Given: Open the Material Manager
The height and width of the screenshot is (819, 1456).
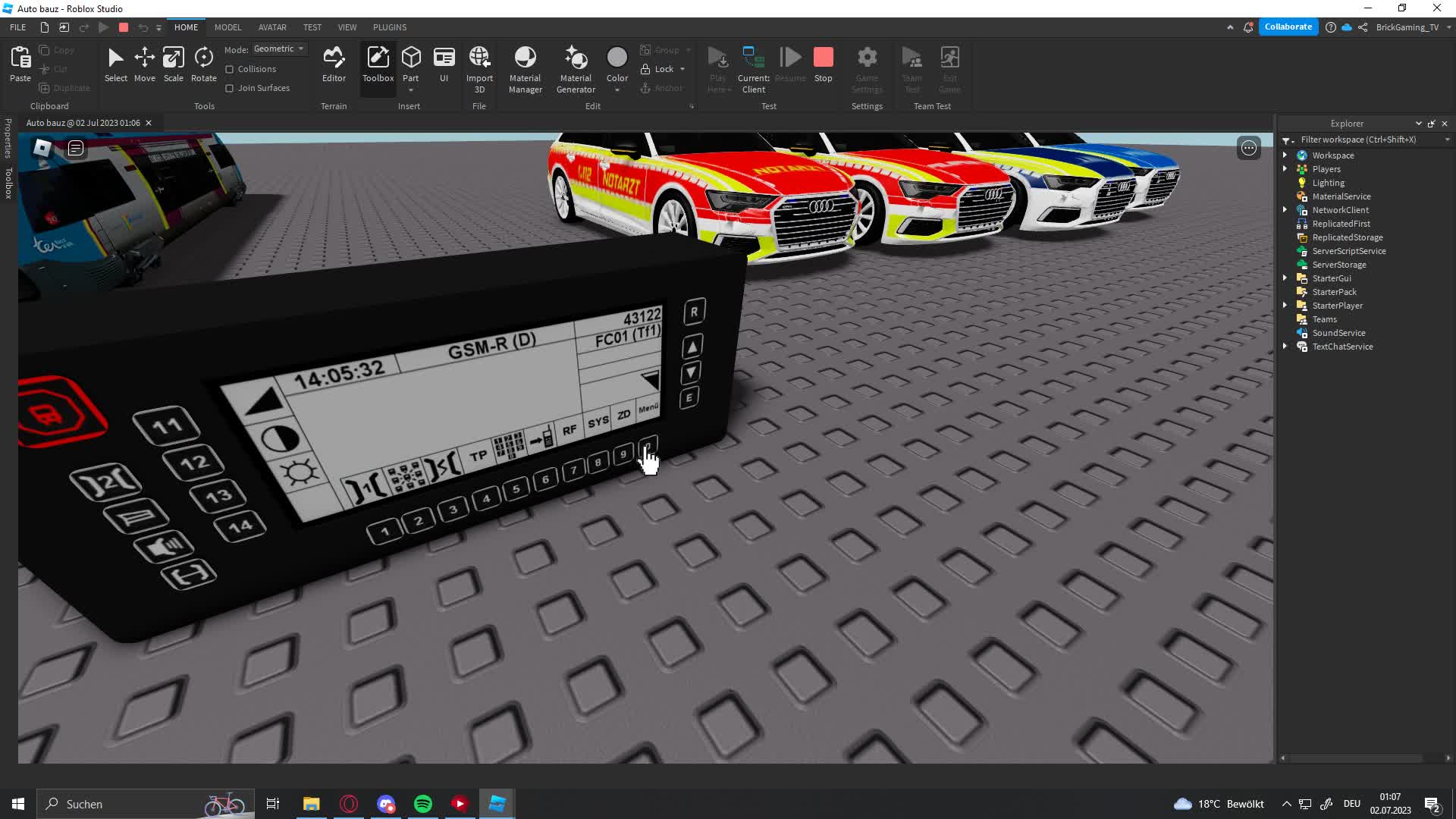Looking at the screenshot, I should [525, 68].
